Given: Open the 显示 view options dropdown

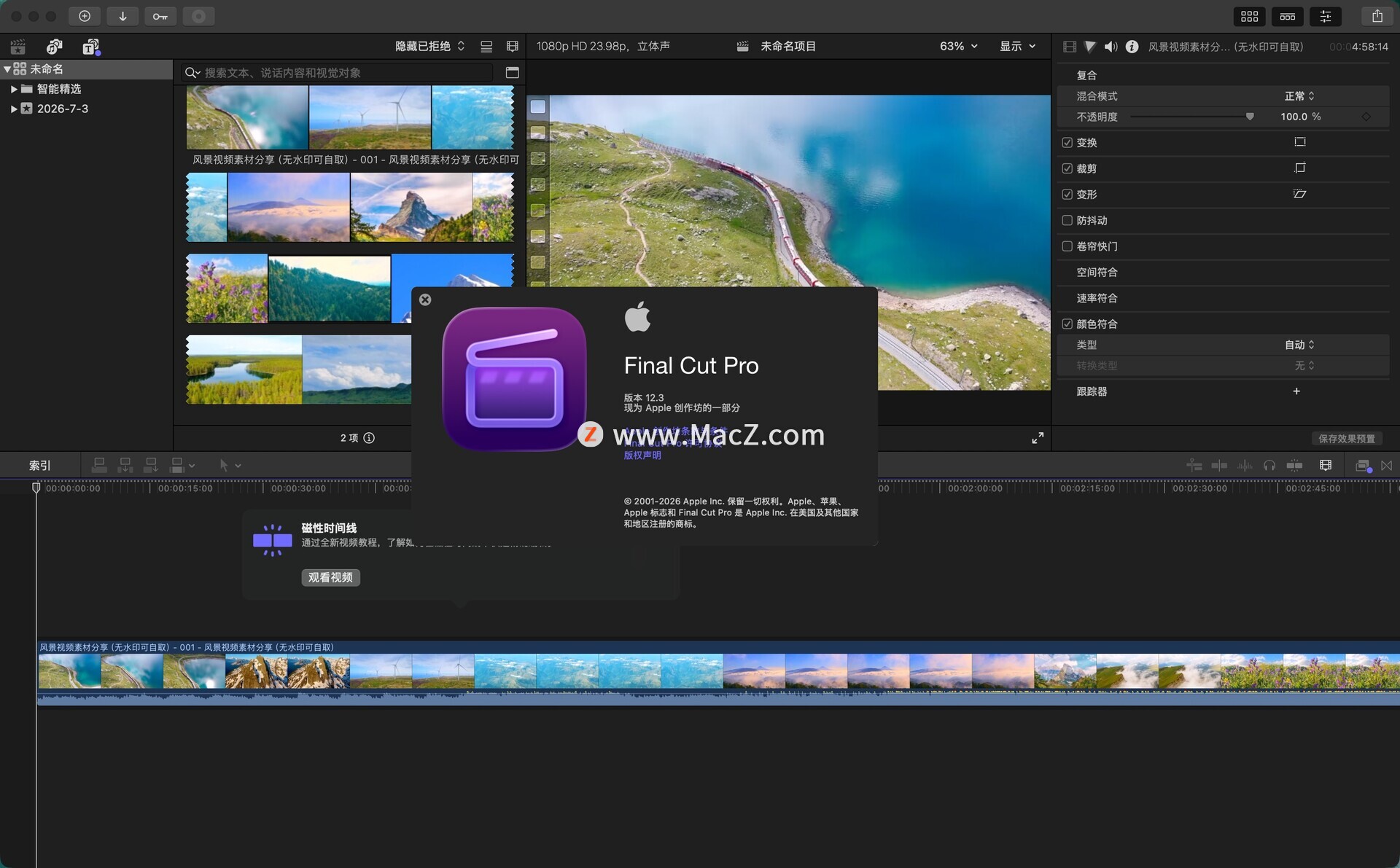Looking at the screenshot, I should click(1017, 47).
